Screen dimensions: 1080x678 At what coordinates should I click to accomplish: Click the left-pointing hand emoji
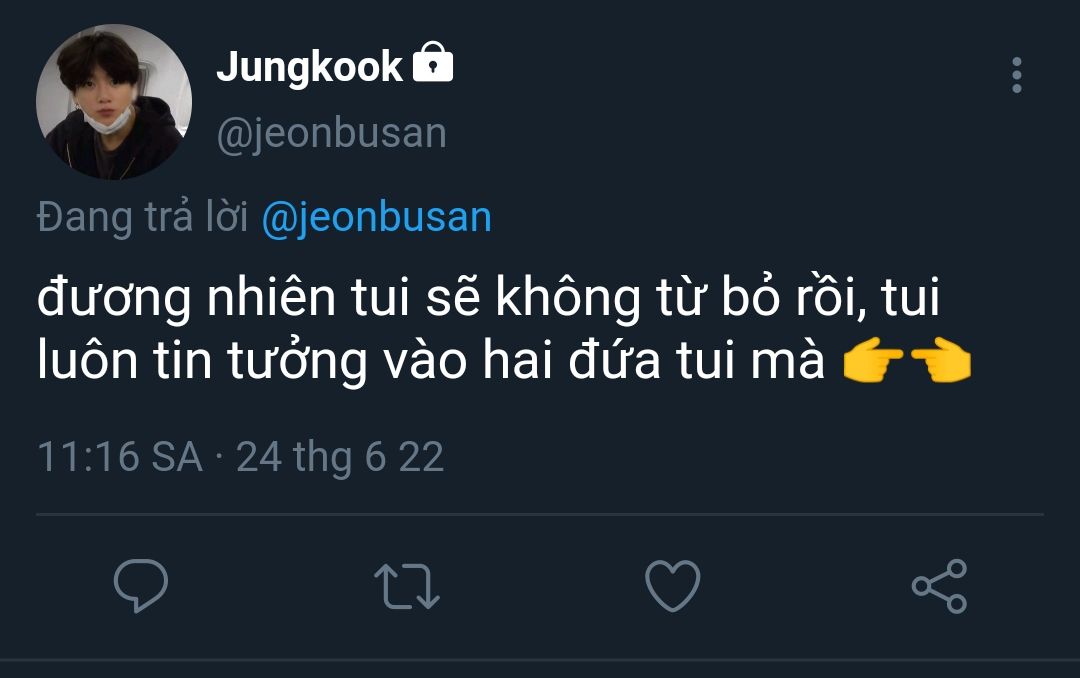pos(940,365)
